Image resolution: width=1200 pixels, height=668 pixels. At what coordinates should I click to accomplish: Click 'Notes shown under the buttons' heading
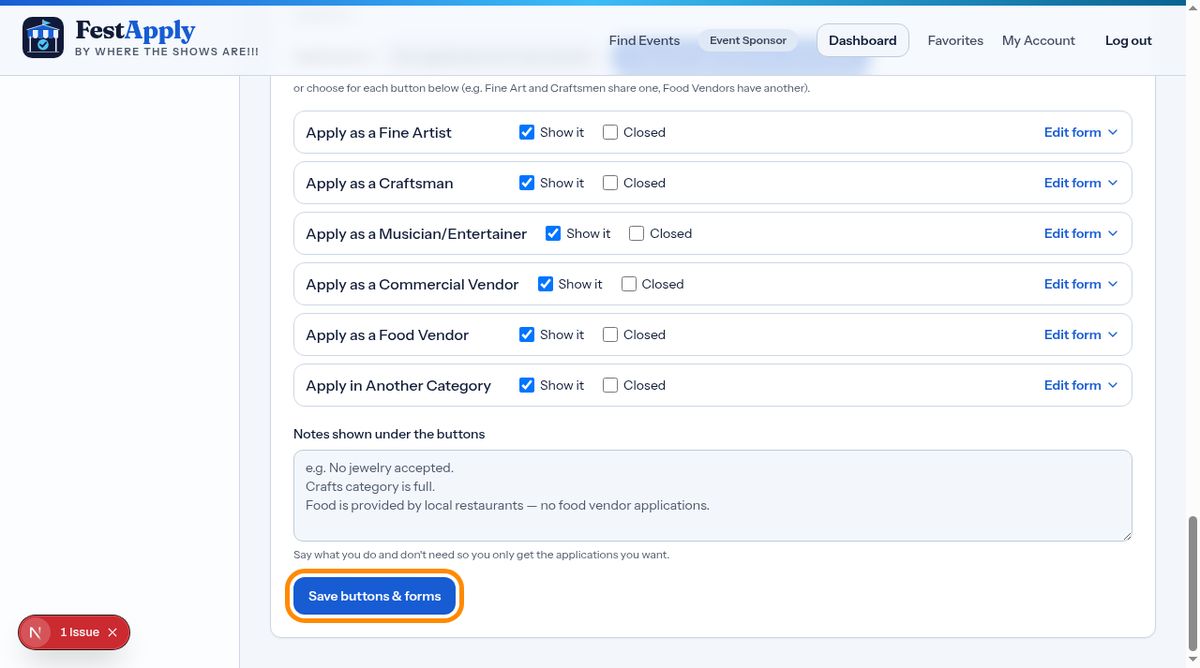(x=389, y=434)
